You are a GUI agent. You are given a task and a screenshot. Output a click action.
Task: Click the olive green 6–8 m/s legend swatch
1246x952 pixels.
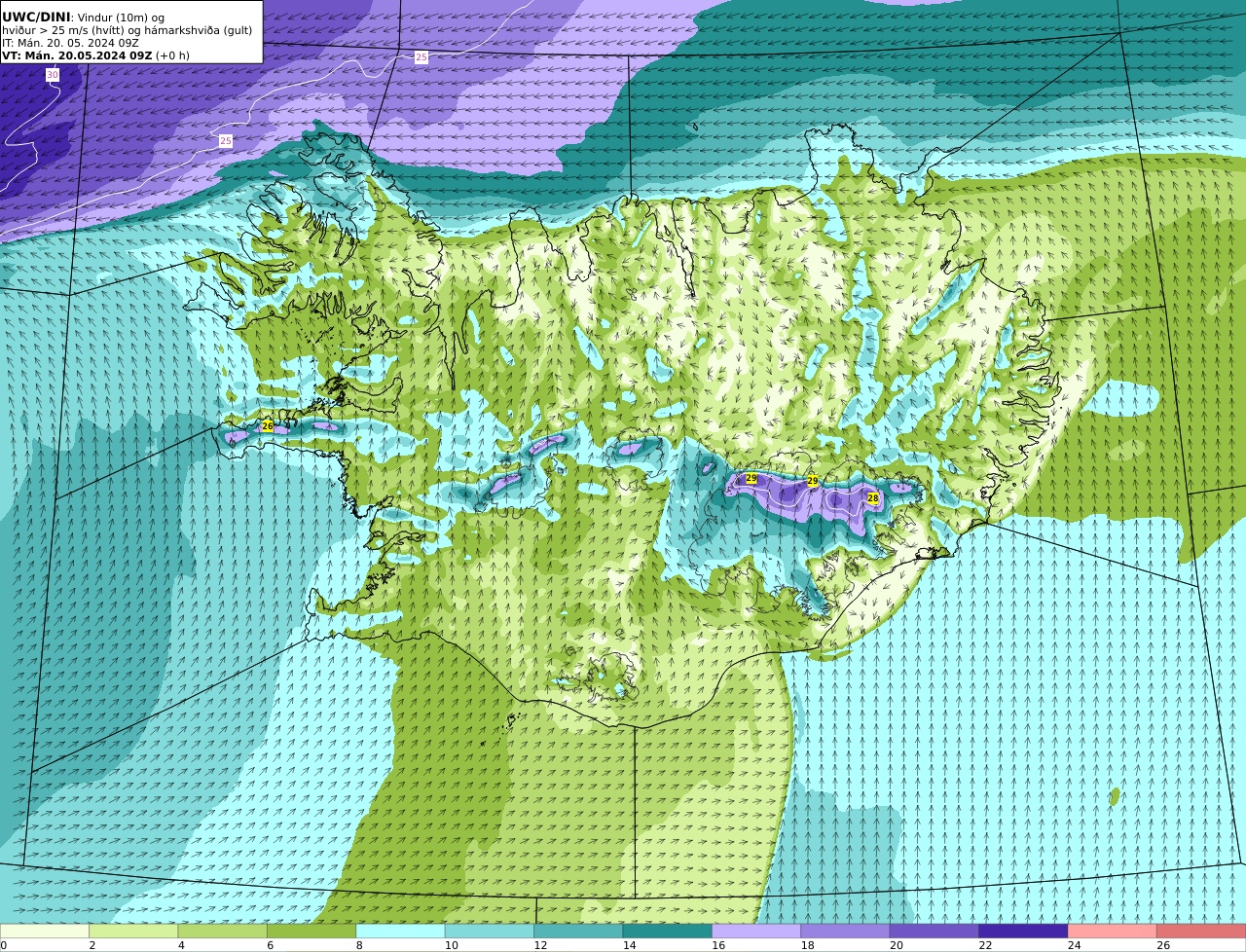pos(311,932)
